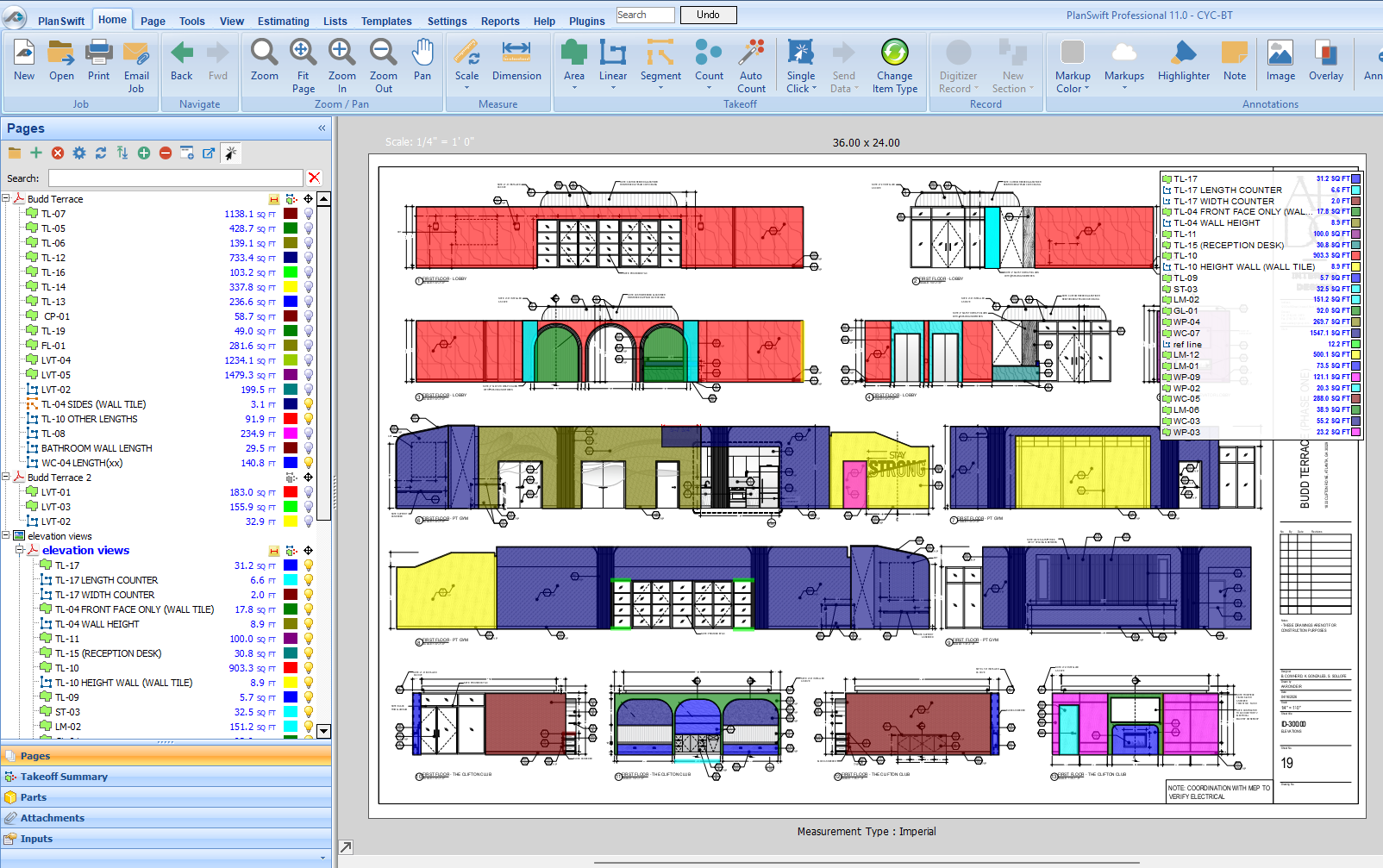Image resolution: width=1383 pixels, height=868 pixels.
Task: Select the Email Job icon
Action: [136, 53]
